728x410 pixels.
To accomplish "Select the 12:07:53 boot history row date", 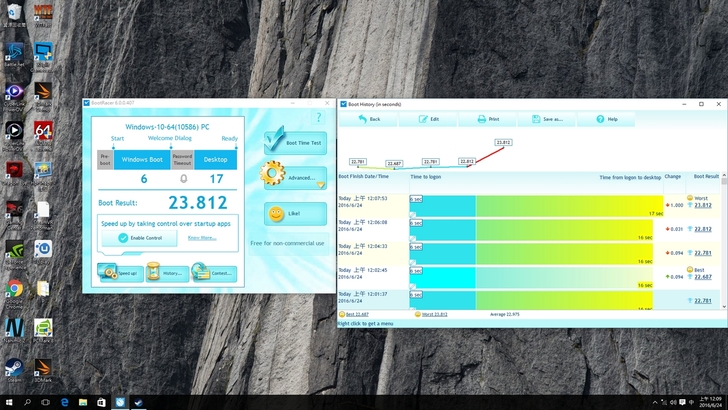I will click(x=363, y=202).
